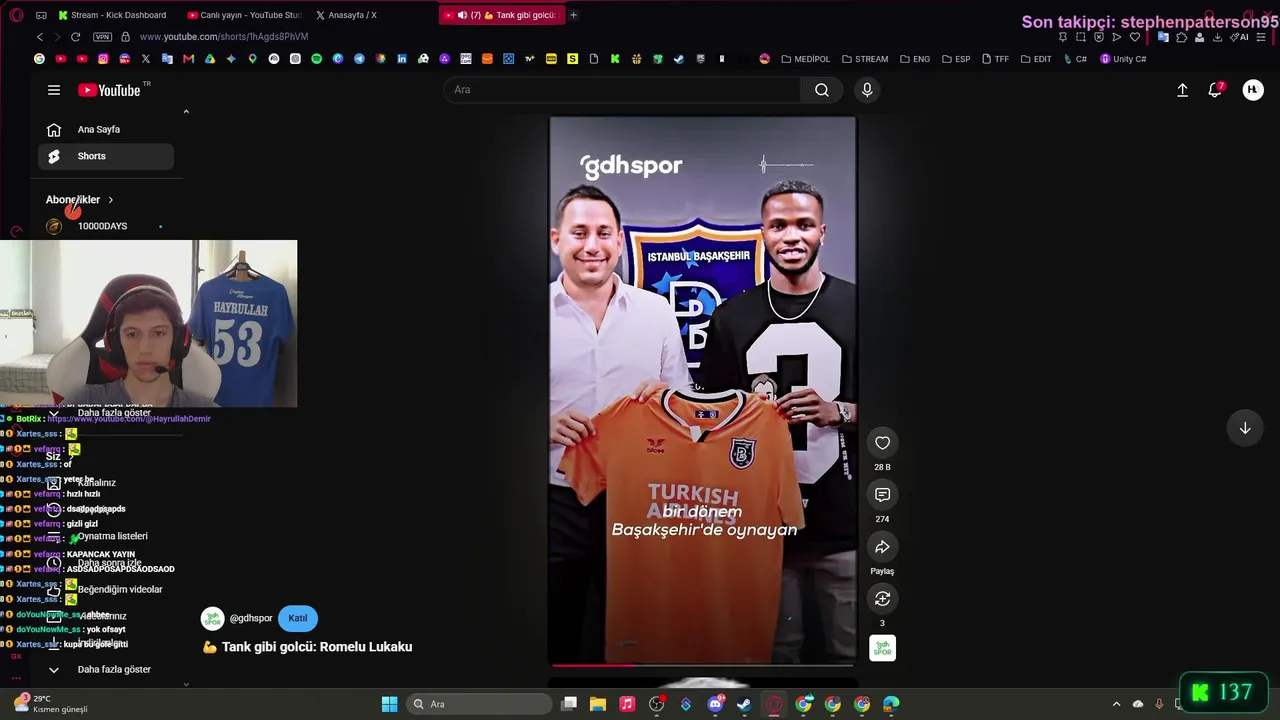Open the Unity C# bookmark
Viewport: 1280px width, 720px height.
[1123, 59]
